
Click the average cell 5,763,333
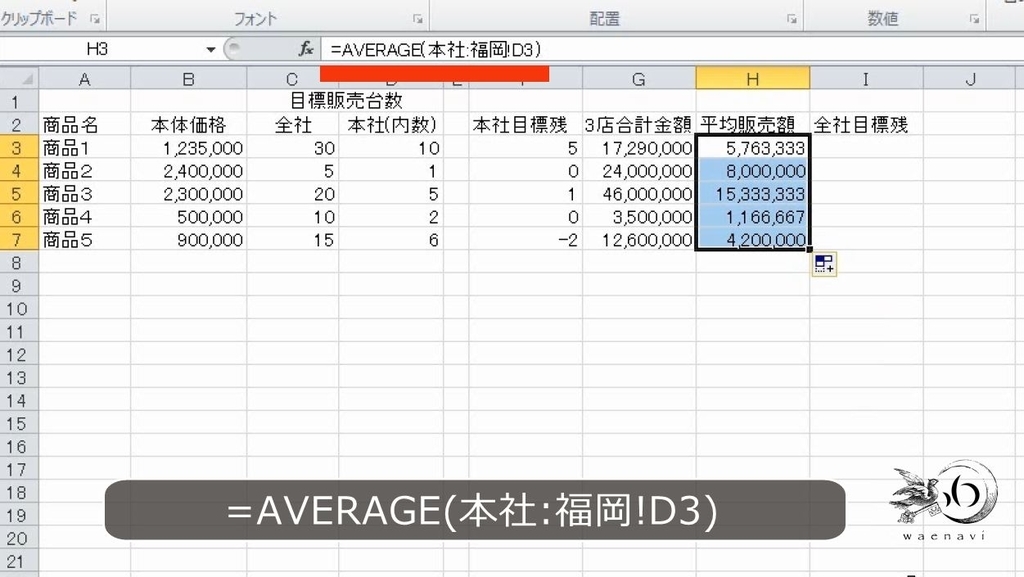(x=752, y=148)
